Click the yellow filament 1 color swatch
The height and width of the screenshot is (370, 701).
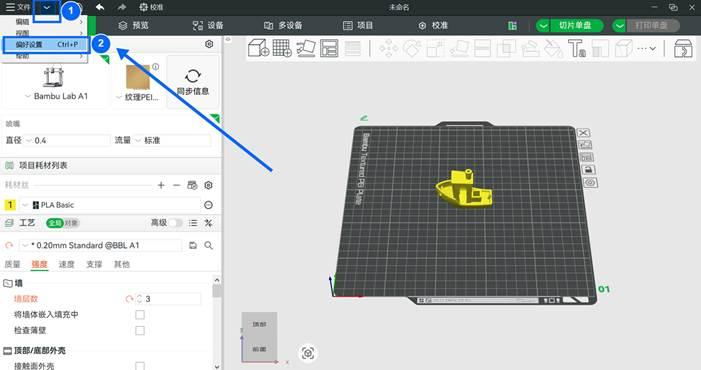click(x=10, y=205)
